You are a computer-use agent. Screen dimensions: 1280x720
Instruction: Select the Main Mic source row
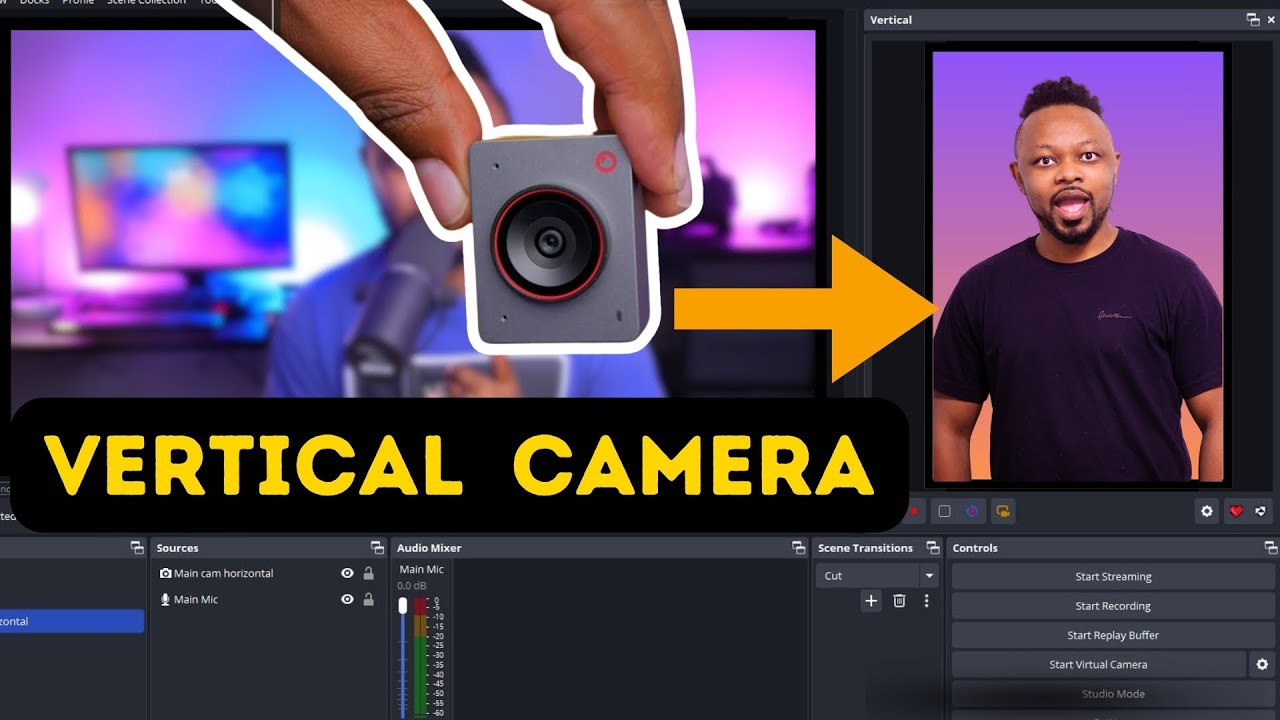tap(268, 599)
